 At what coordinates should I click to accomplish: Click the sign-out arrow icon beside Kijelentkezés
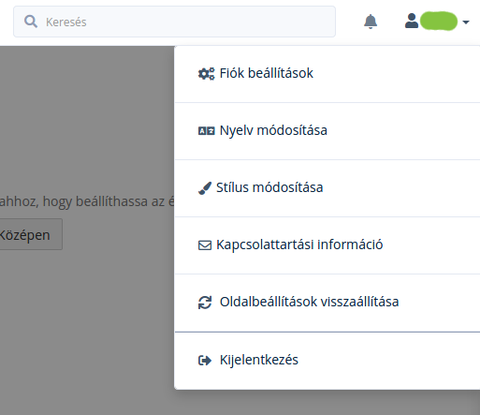[x=205, y=360]
